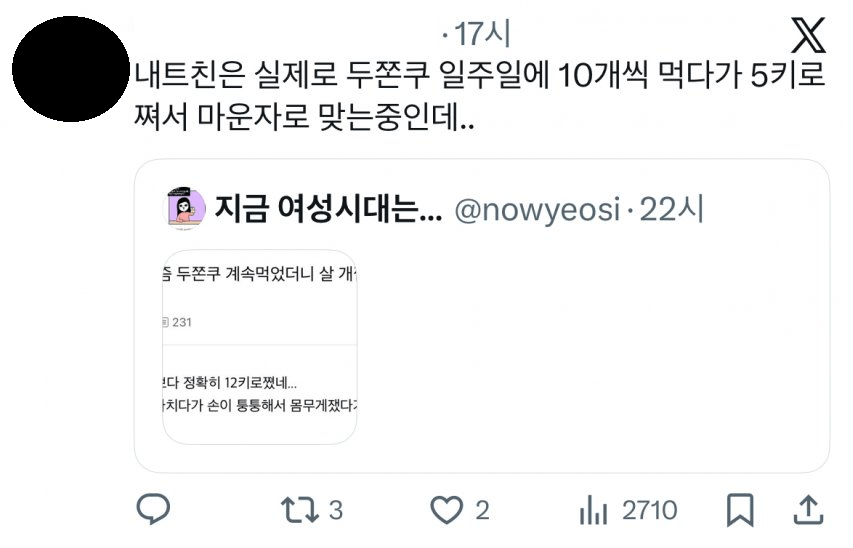Like the tweet with heart icon
Image resolution: width=853 pixels, height=548 pixels.
coord(447,510)
